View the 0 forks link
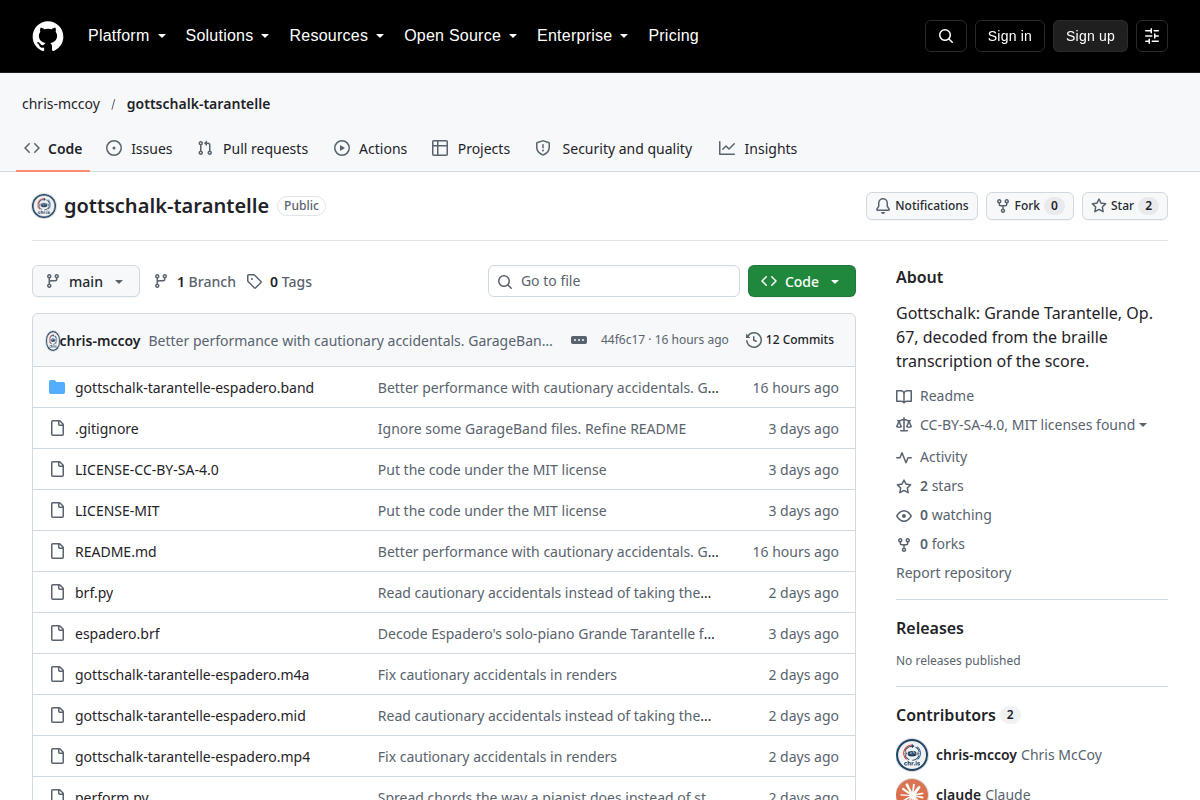 pos(931,544)
